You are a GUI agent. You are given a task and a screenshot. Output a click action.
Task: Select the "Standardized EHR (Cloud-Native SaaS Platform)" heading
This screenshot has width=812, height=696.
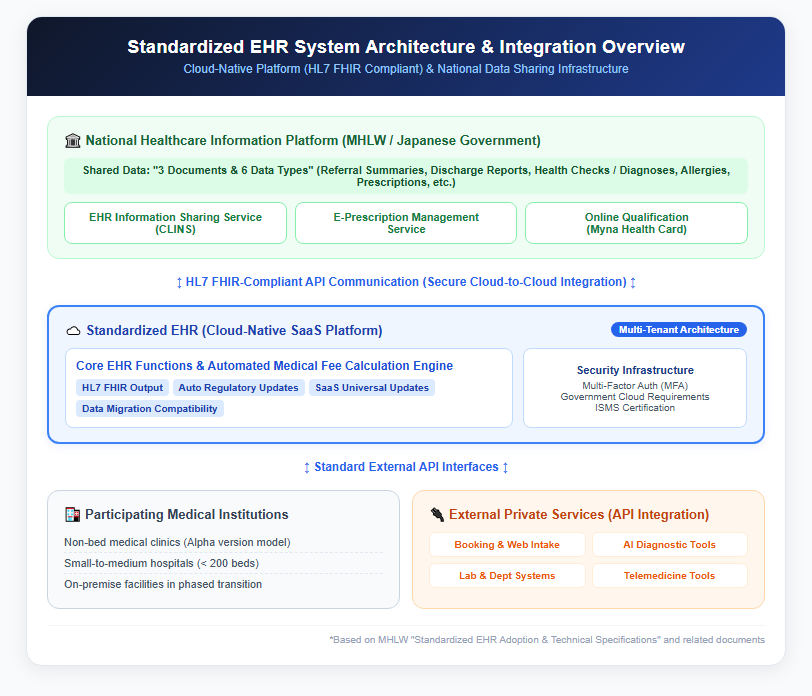[x=234, y=331]
